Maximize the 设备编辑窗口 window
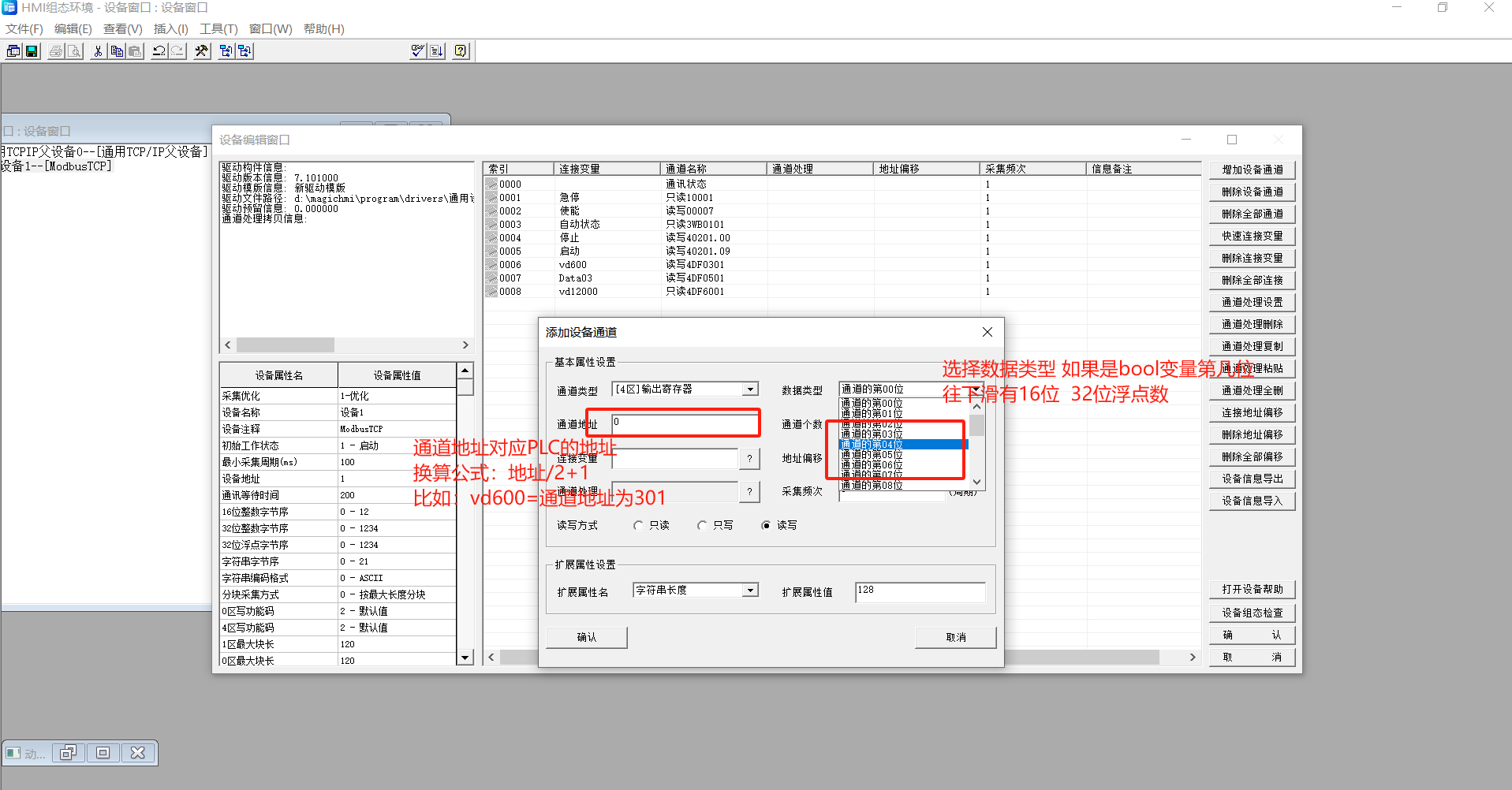This screenshot has width=1512, height=790. click(x=1232, y=140)
